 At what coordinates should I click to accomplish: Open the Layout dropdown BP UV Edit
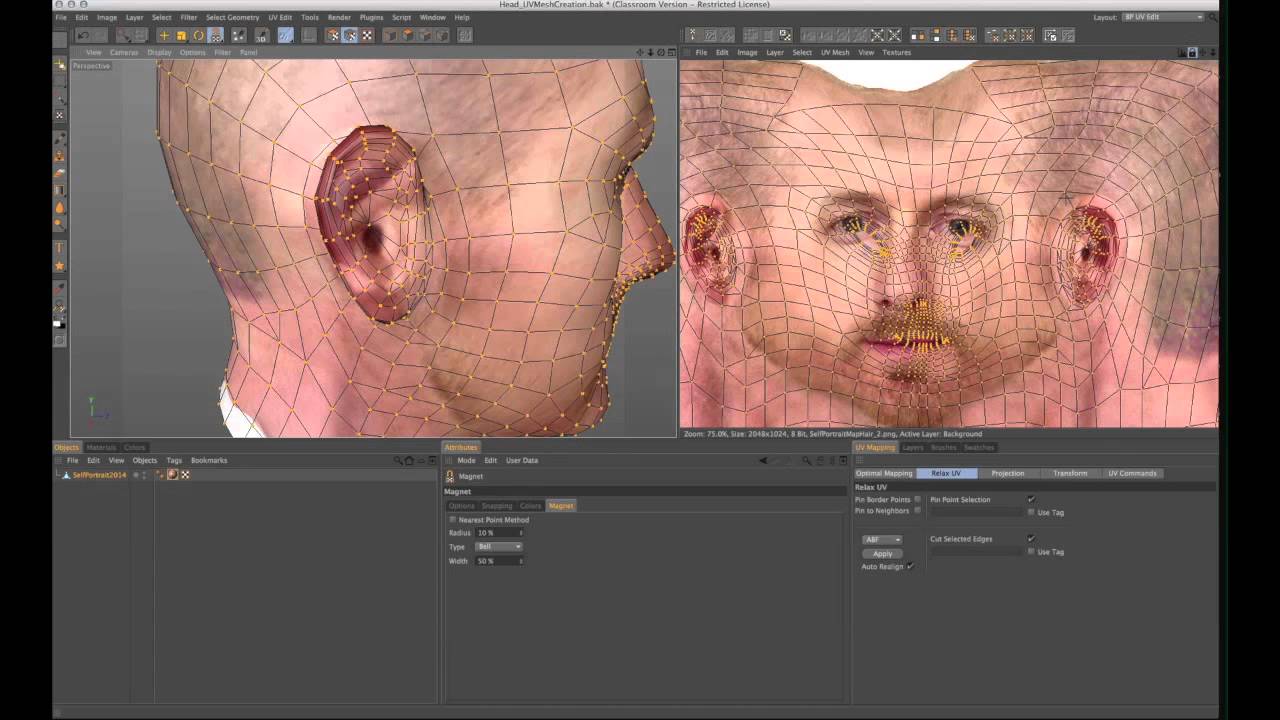click(x=1163, y=17)
